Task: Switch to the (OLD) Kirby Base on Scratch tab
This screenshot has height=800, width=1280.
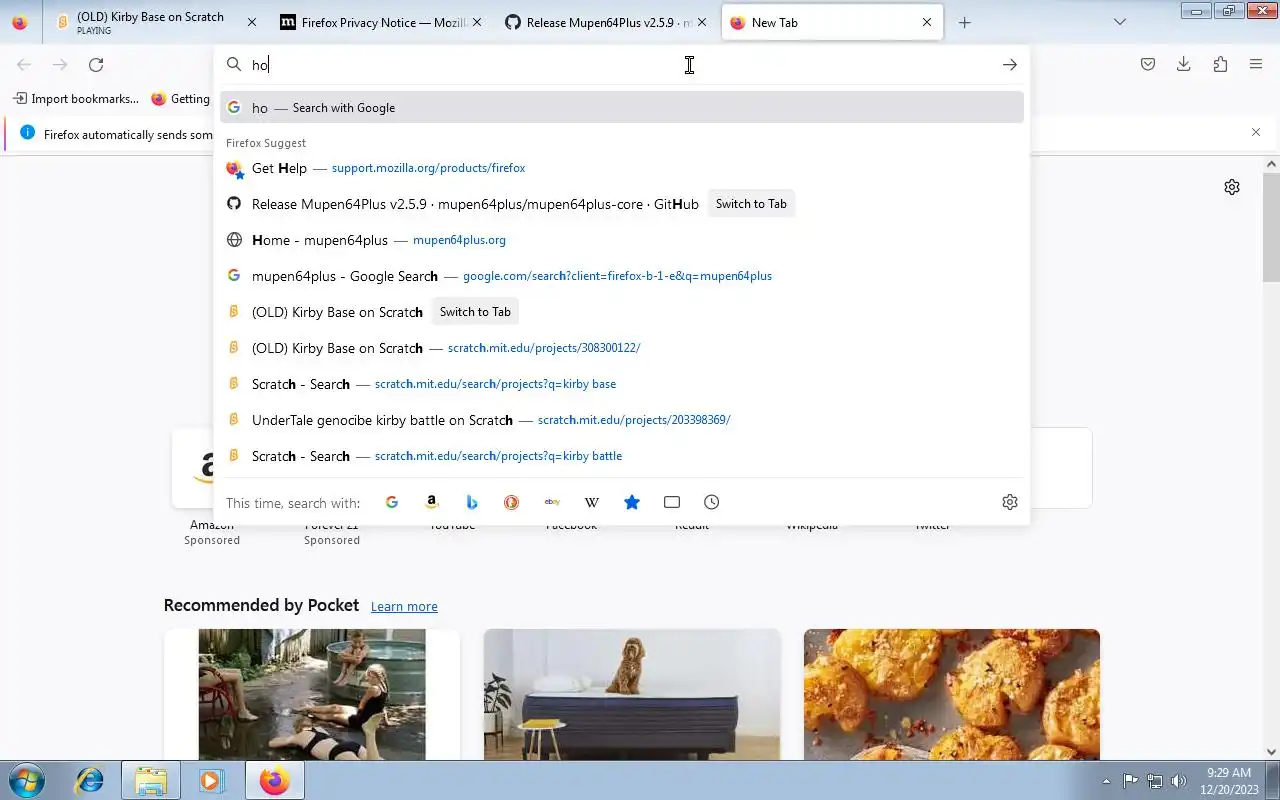Action: [x=150, y=22]
